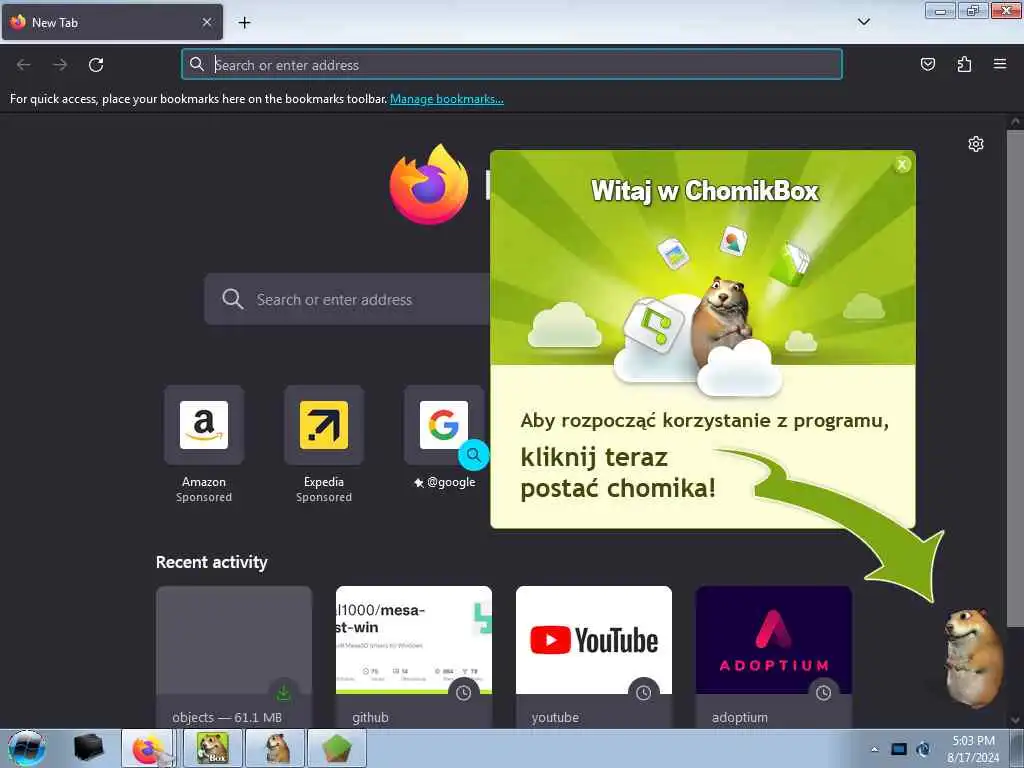
Task: Open the adoptium recent activity card
Action: pos(774,656)
